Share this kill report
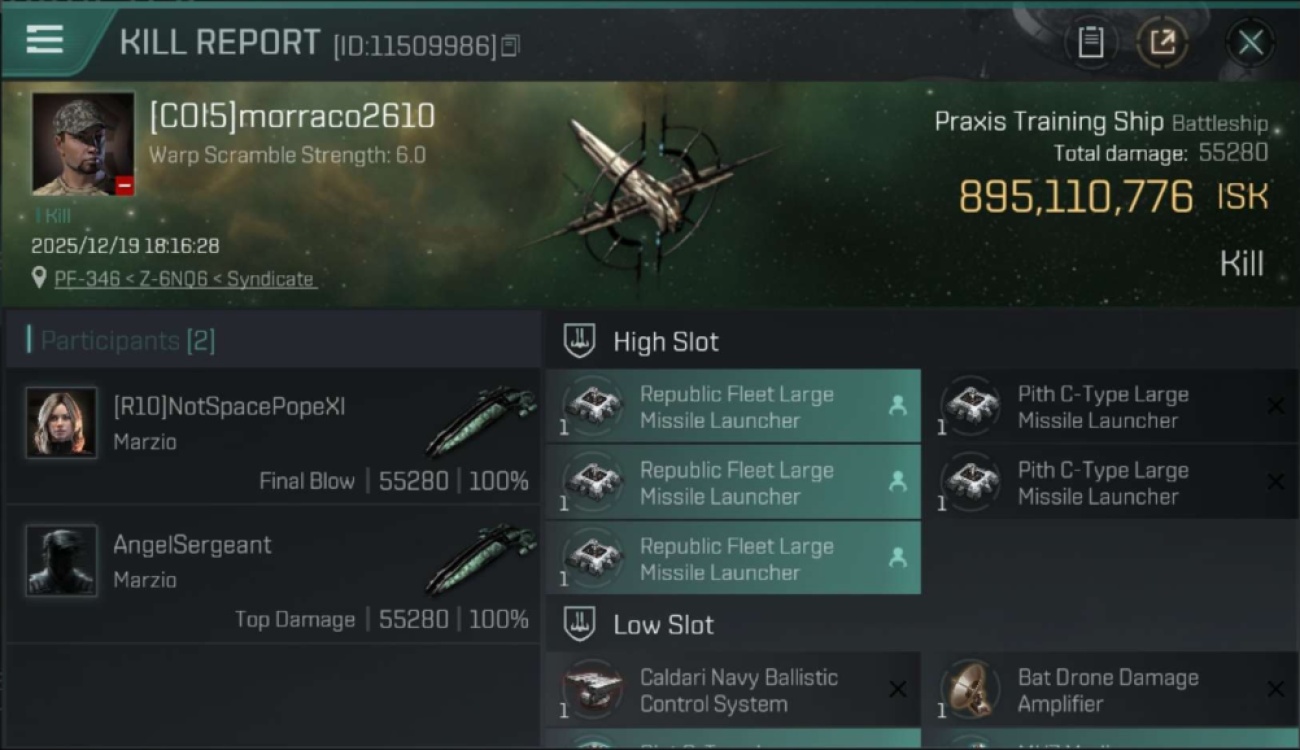The image size is (1300, 750). [1162, 42]
